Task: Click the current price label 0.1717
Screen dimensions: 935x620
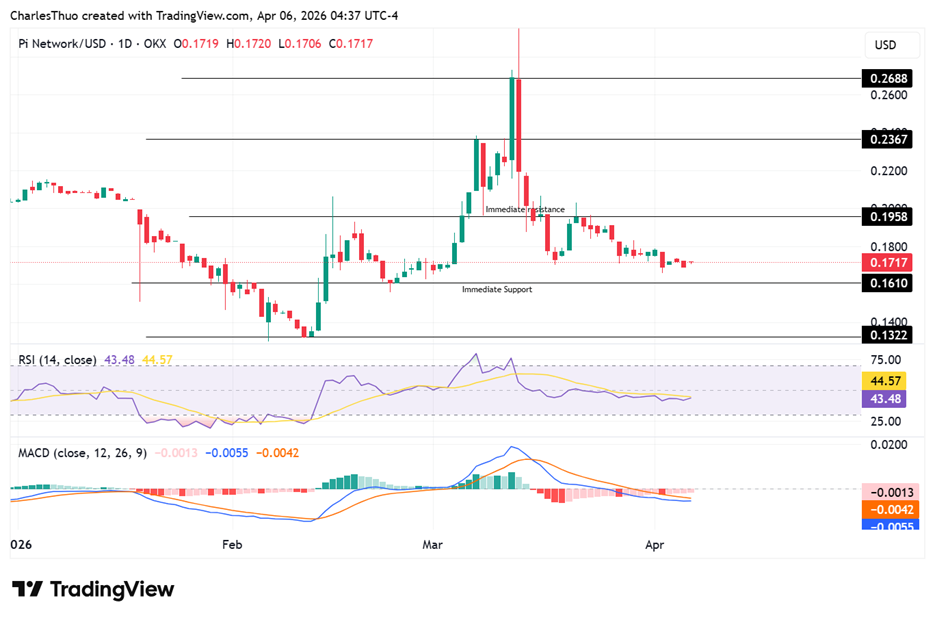Action: click(x=888, y=263)
